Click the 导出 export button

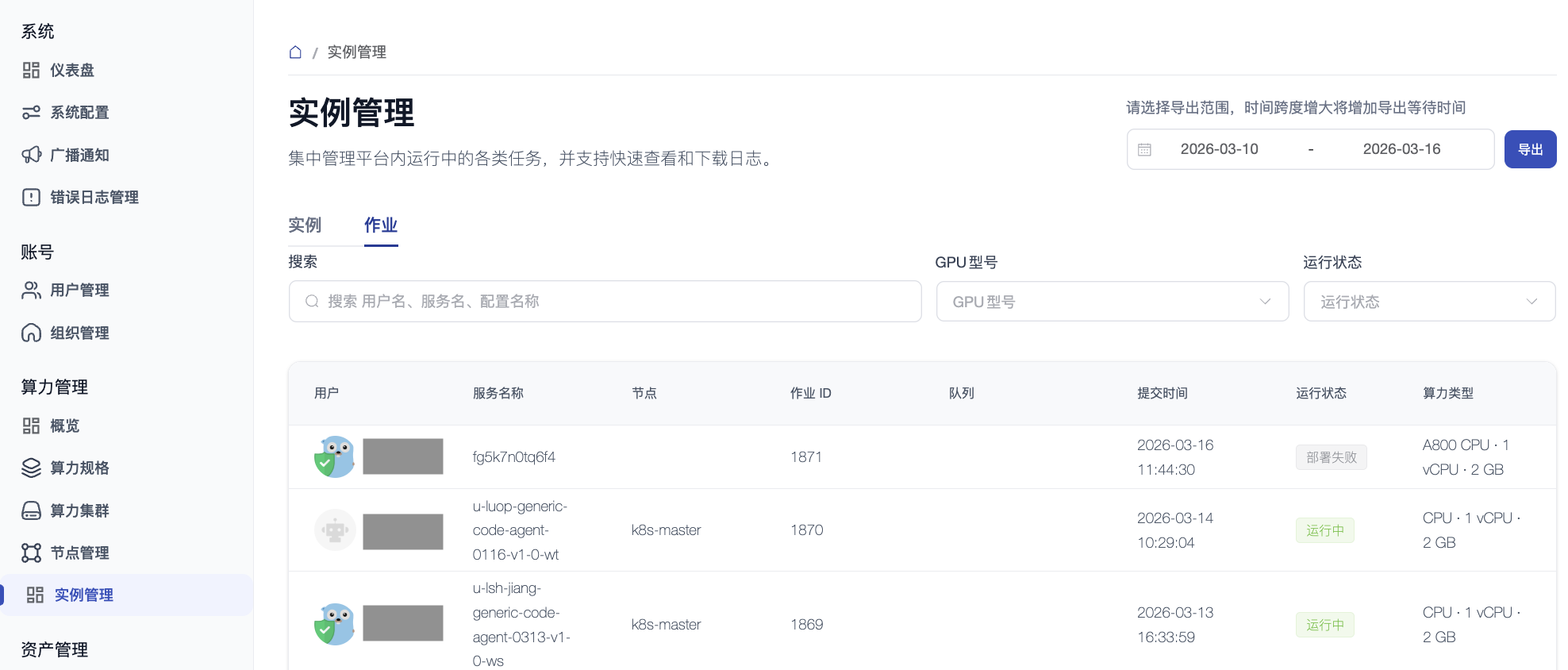click(1529, 149)
